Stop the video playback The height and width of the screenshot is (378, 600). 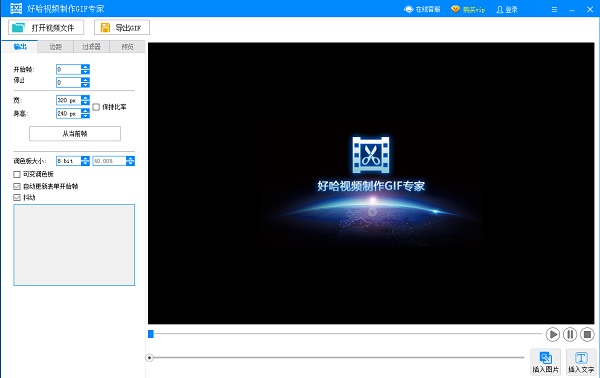point(587,334)
